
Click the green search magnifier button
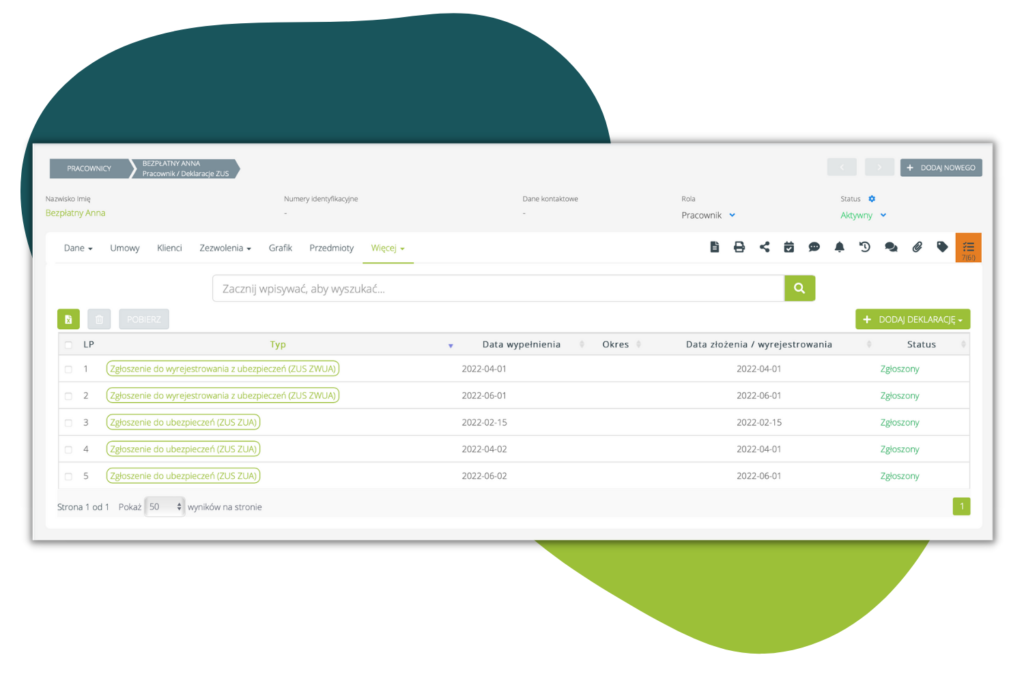[799, 288]
